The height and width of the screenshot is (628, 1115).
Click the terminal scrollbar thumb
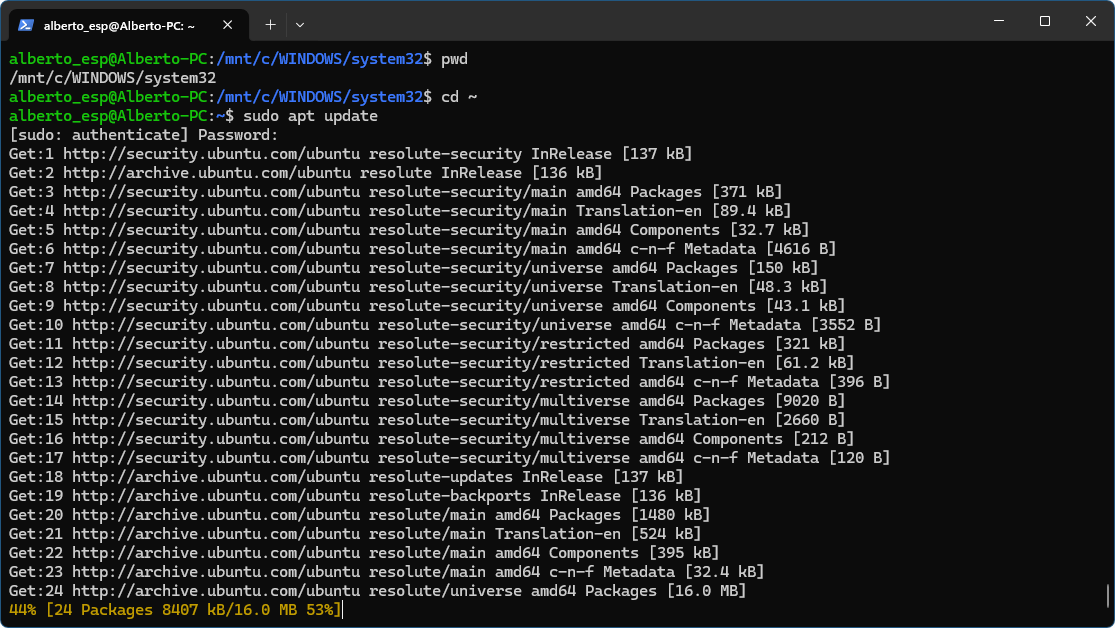coord(1108,596)
